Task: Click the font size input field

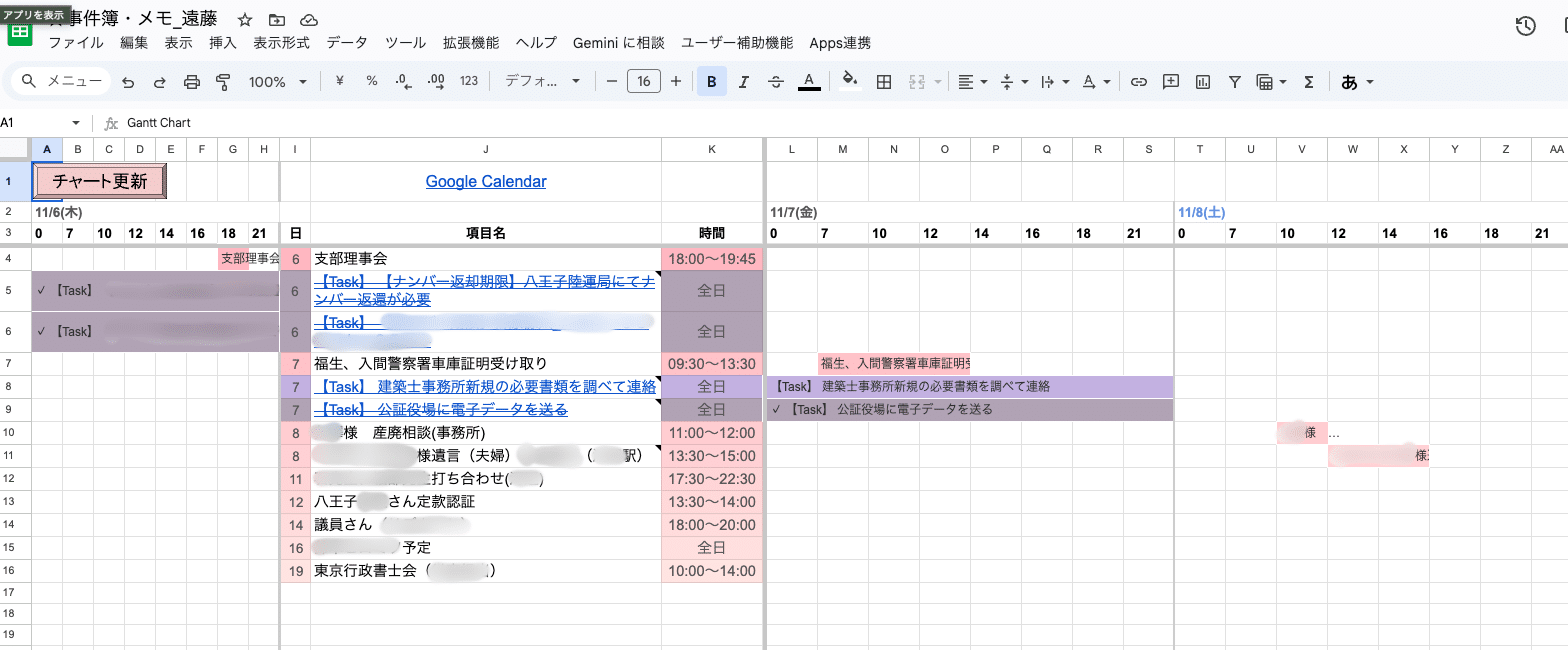Action: [644, 82]
